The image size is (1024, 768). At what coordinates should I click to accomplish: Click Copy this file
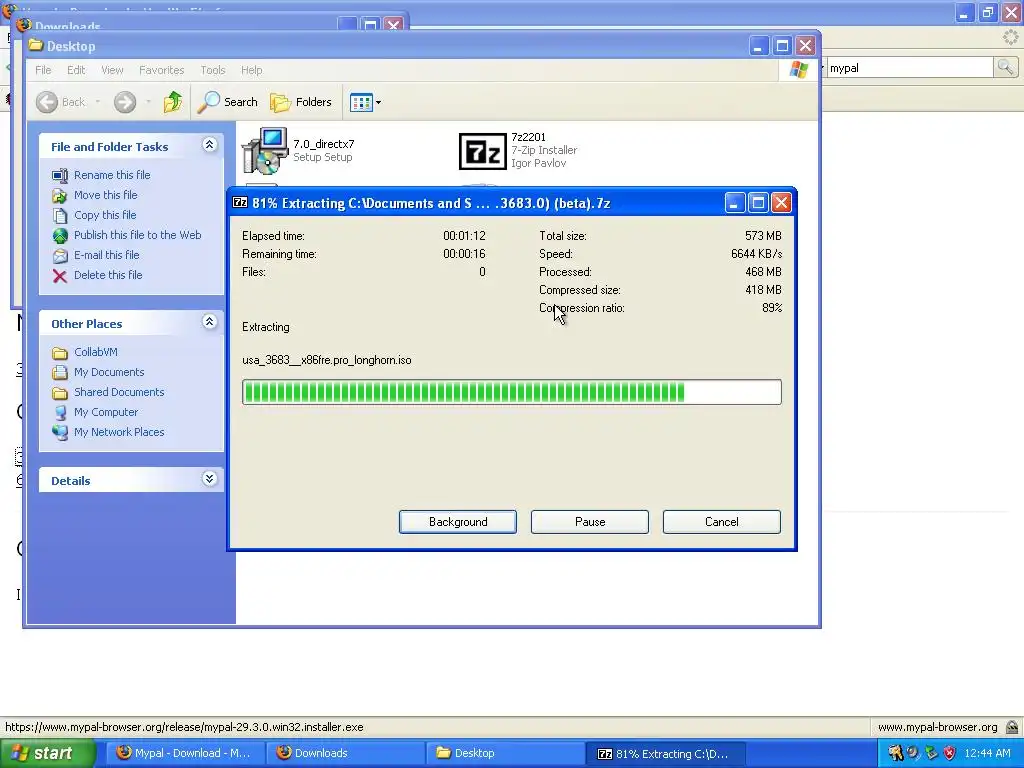click(x=104, y=215)
